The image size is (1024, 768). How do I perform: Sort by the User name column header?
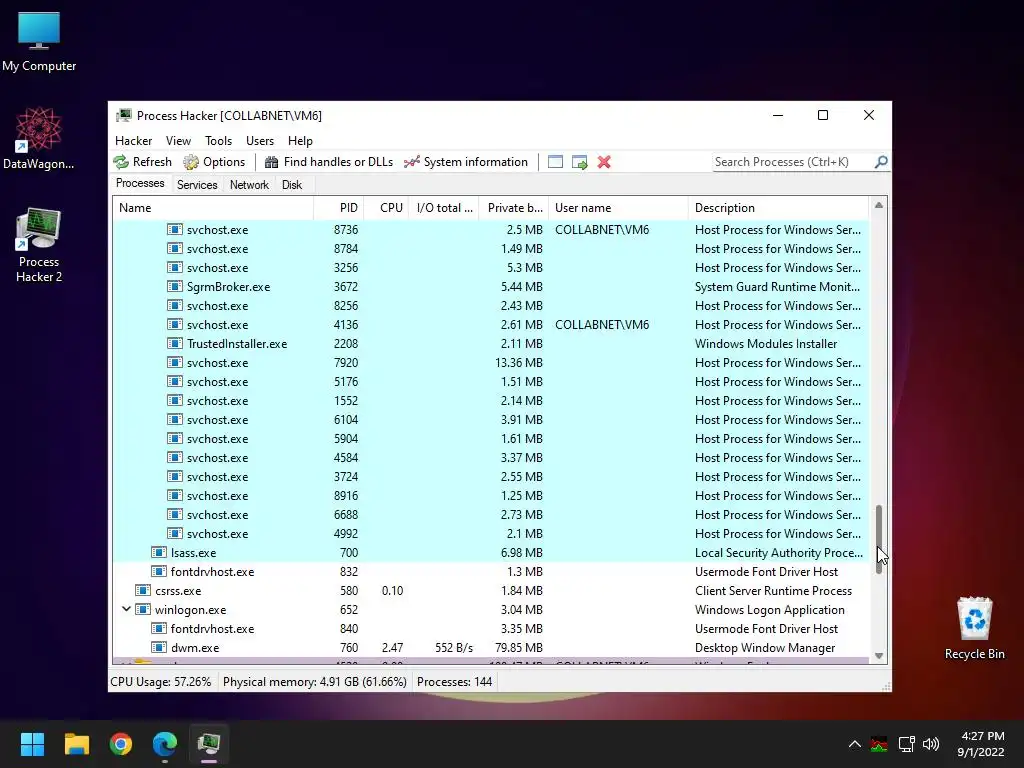tap(618, 208)
